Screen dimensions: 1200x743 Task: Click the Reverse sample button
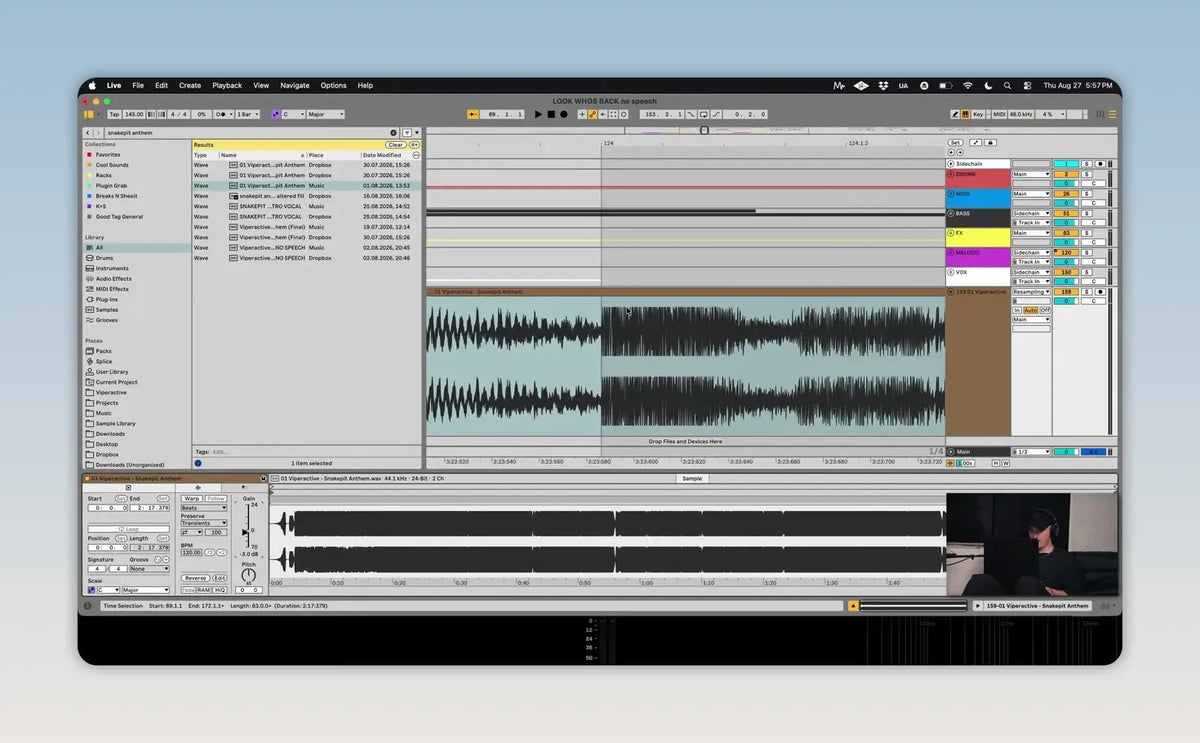coord(195,578)
